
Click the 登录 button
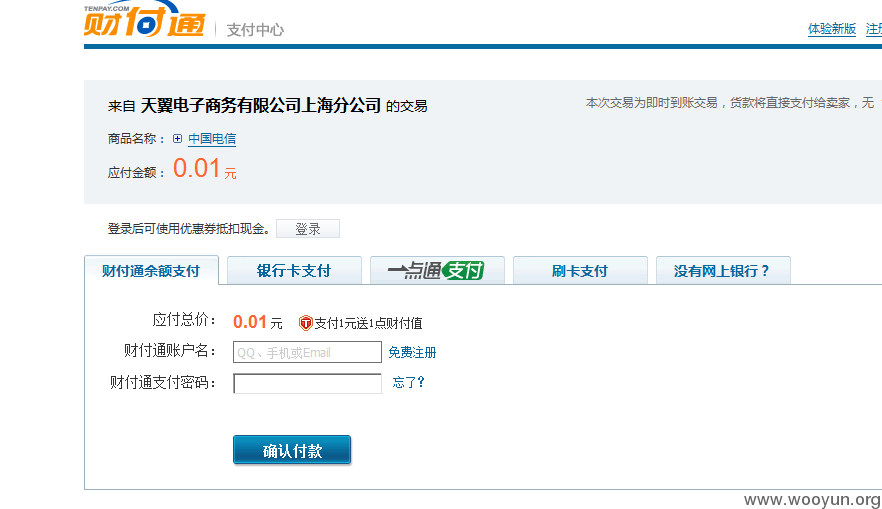point(308,229)
